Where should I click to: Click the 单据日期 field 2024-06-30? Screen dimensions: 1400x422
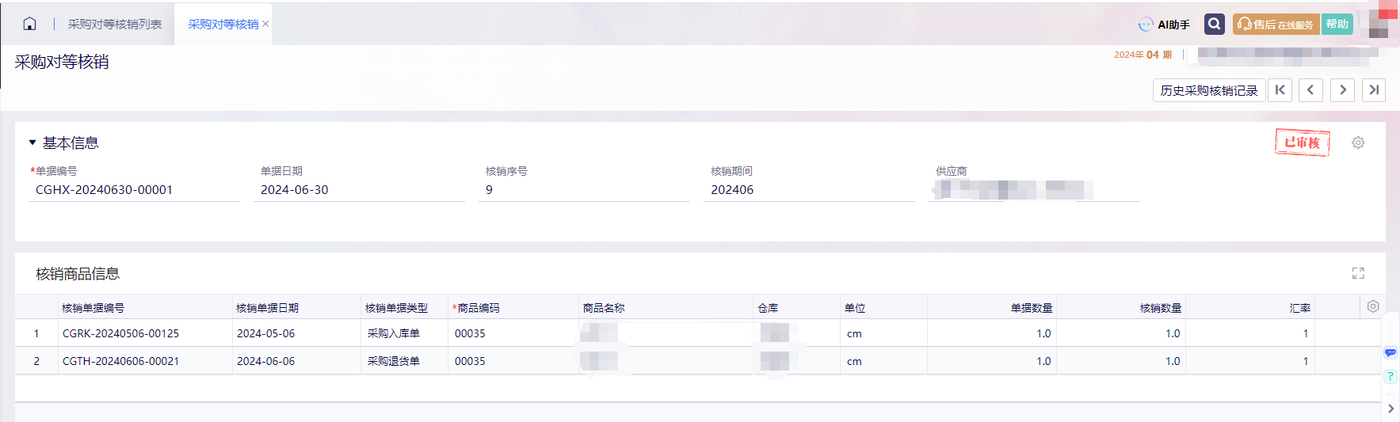click(360, 190)
